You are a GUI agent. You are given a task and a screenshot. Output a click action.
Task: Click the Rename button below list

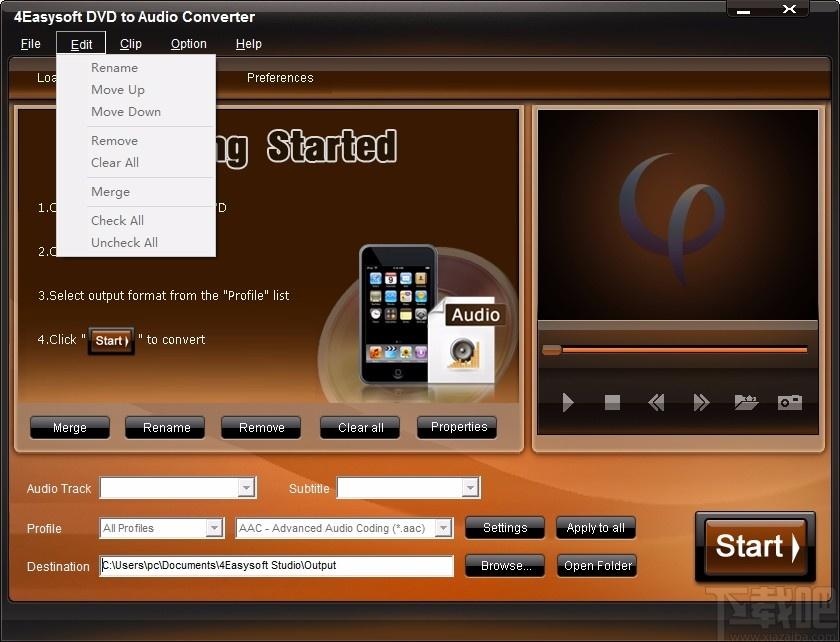pyautogui.click(x=167, y=428)
